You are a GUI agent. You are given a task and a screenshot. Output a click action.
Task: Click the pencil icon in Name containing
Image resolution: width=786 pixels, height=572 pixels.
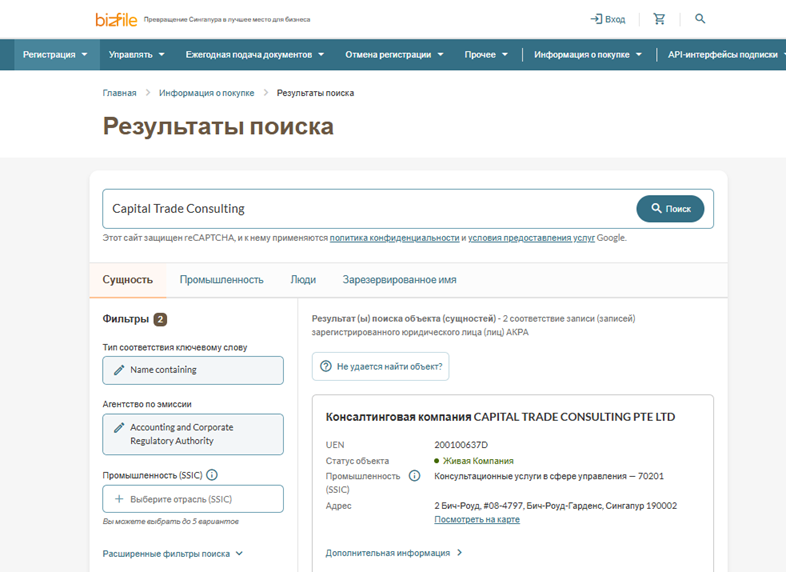[119, 370]
